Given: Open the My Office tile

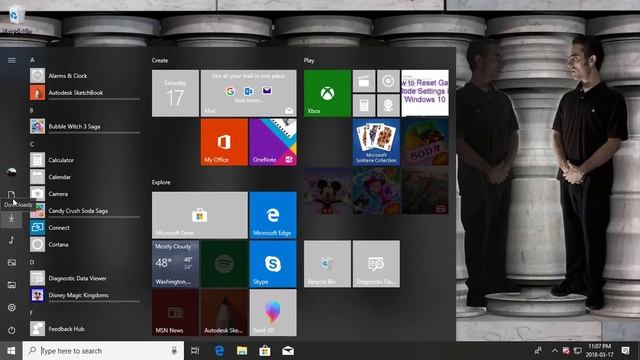Looking at the screenshot, I should [224, 142].
